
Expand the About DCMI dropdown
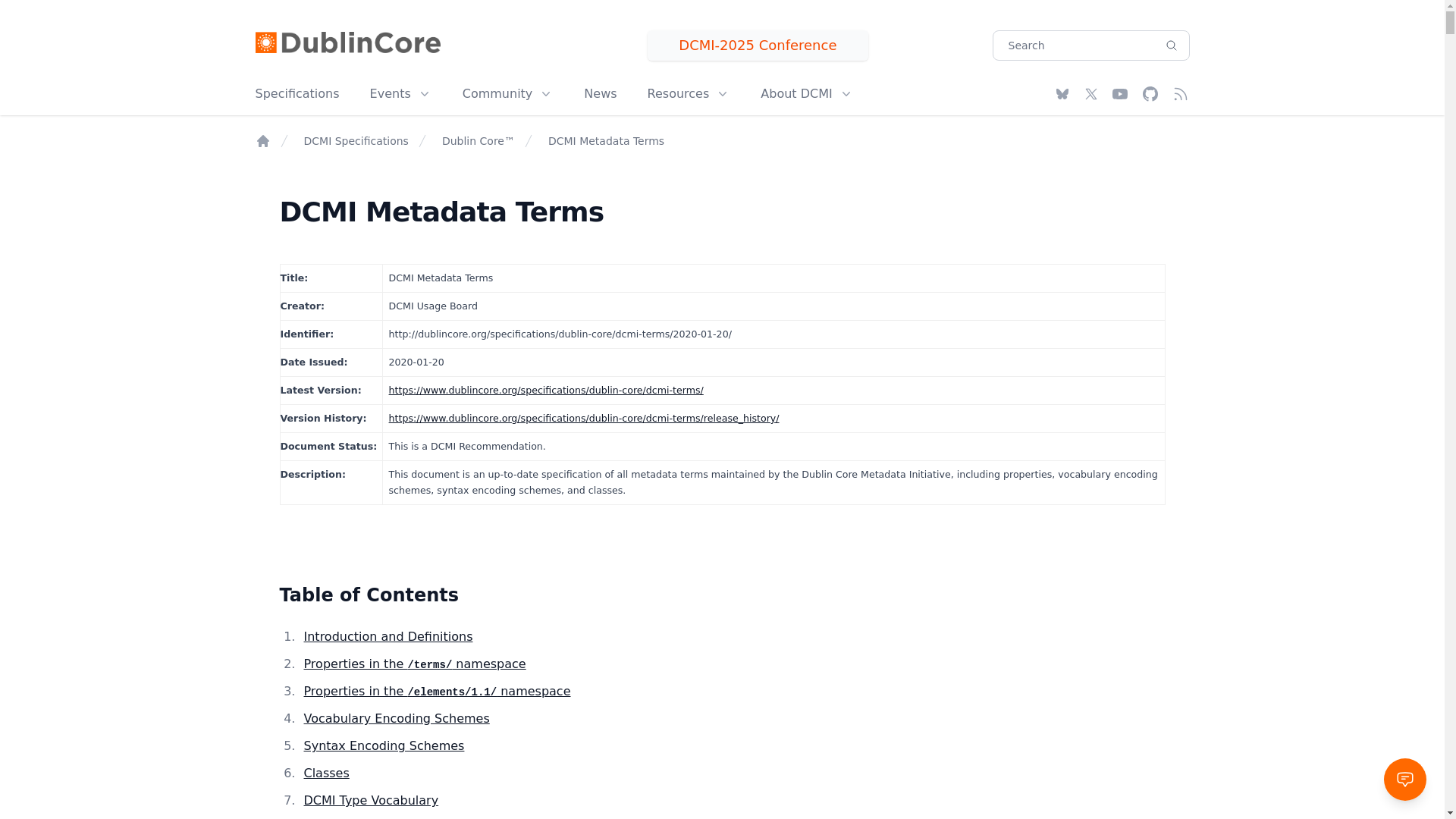806,94
